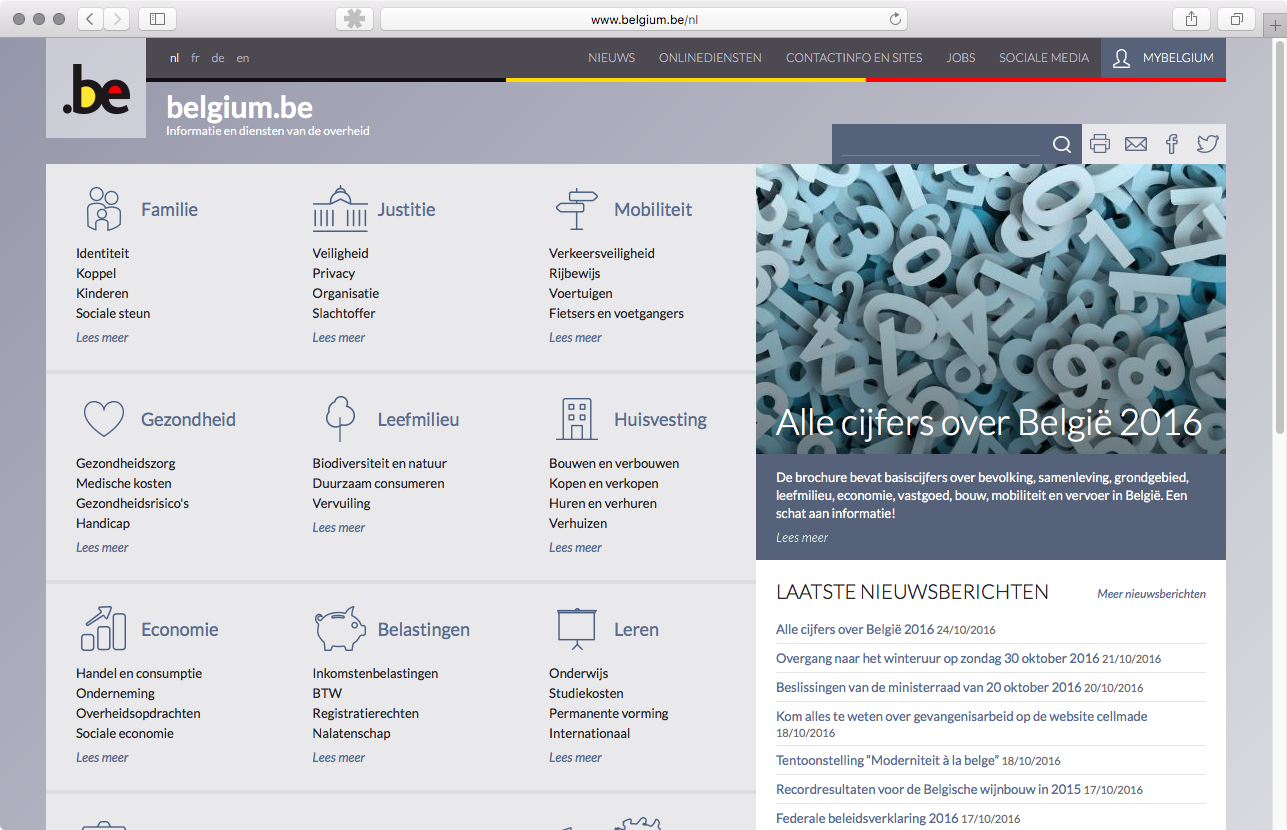Open Fietsers en voetgangers link
Image resolution: width=1287 pixels, height=830 pixels.
coord(616,314)
